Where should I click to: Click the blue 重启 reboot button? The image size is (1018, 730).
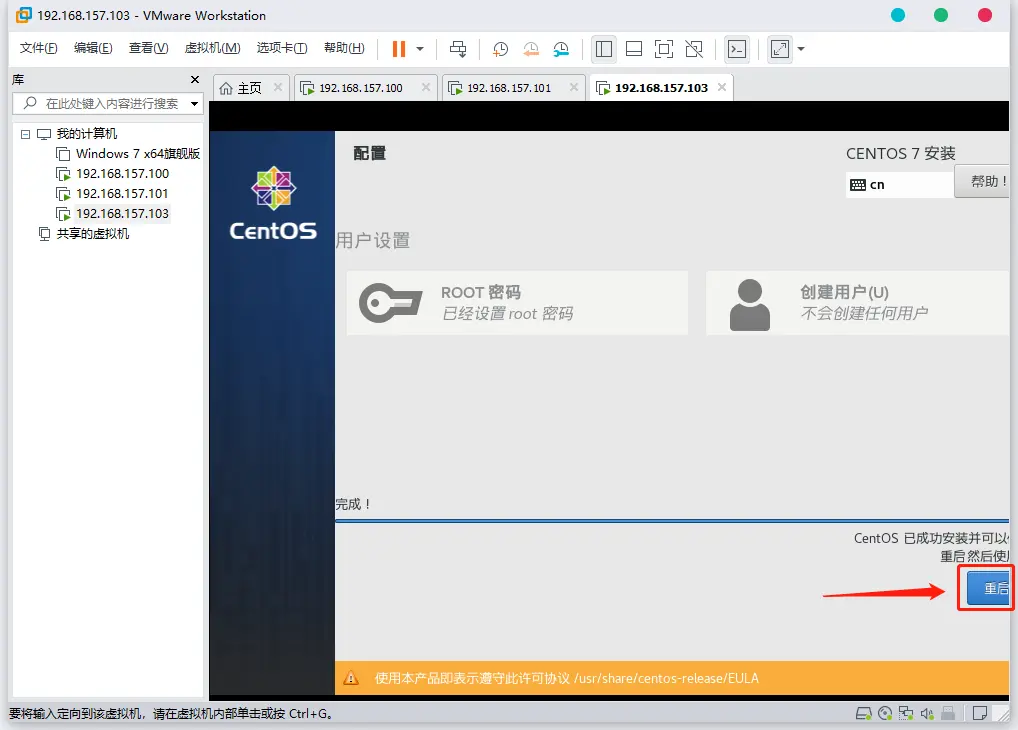988,588
